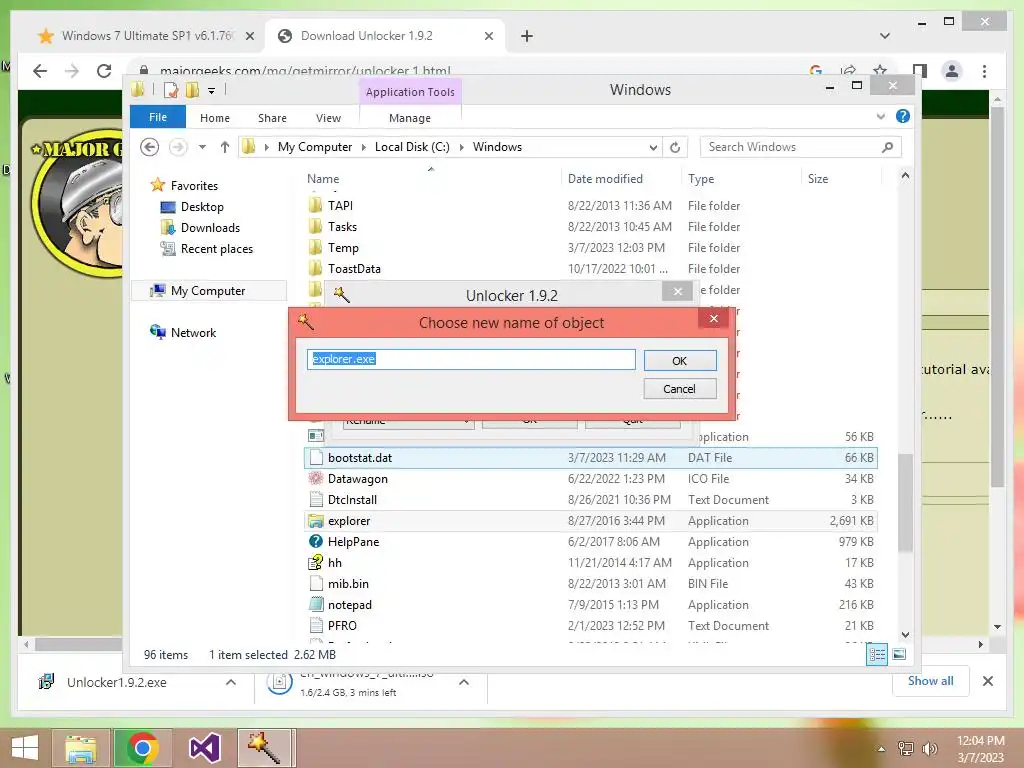This screenshot has width=1024, height=768.
Task: Sort files by Date modified column
Action: click(605, 179)
